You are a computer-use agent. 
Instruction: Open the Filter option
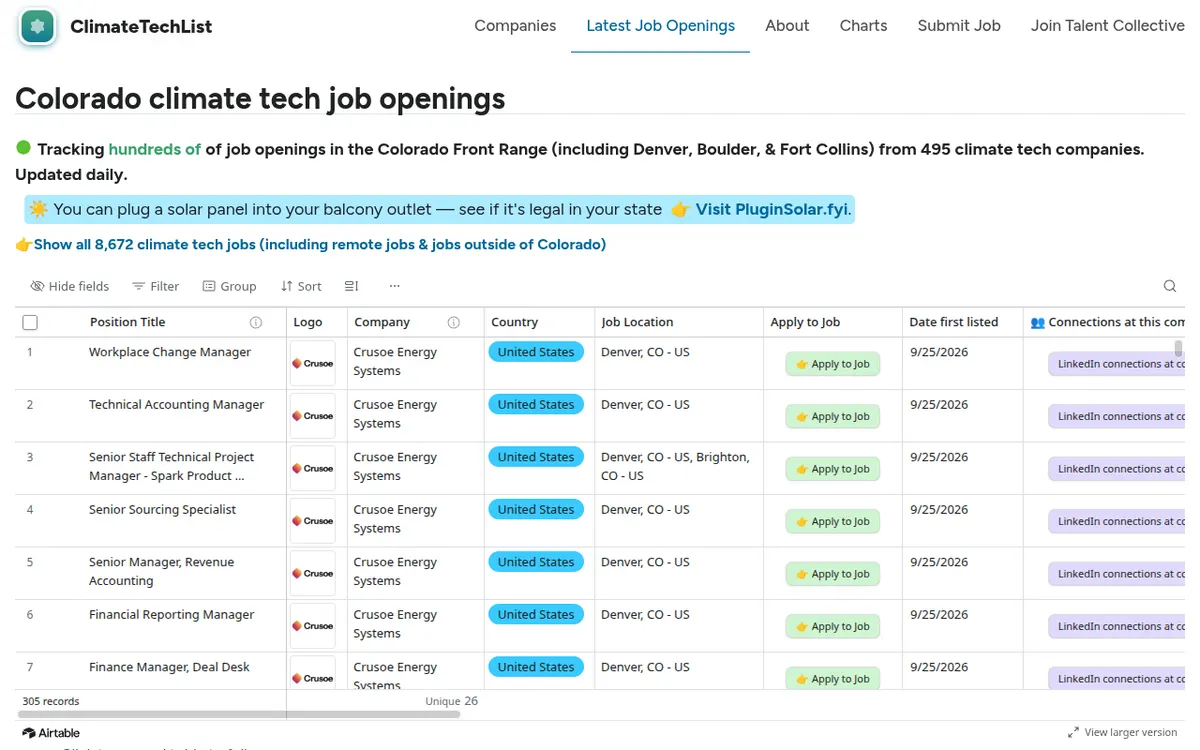[156, 286]
